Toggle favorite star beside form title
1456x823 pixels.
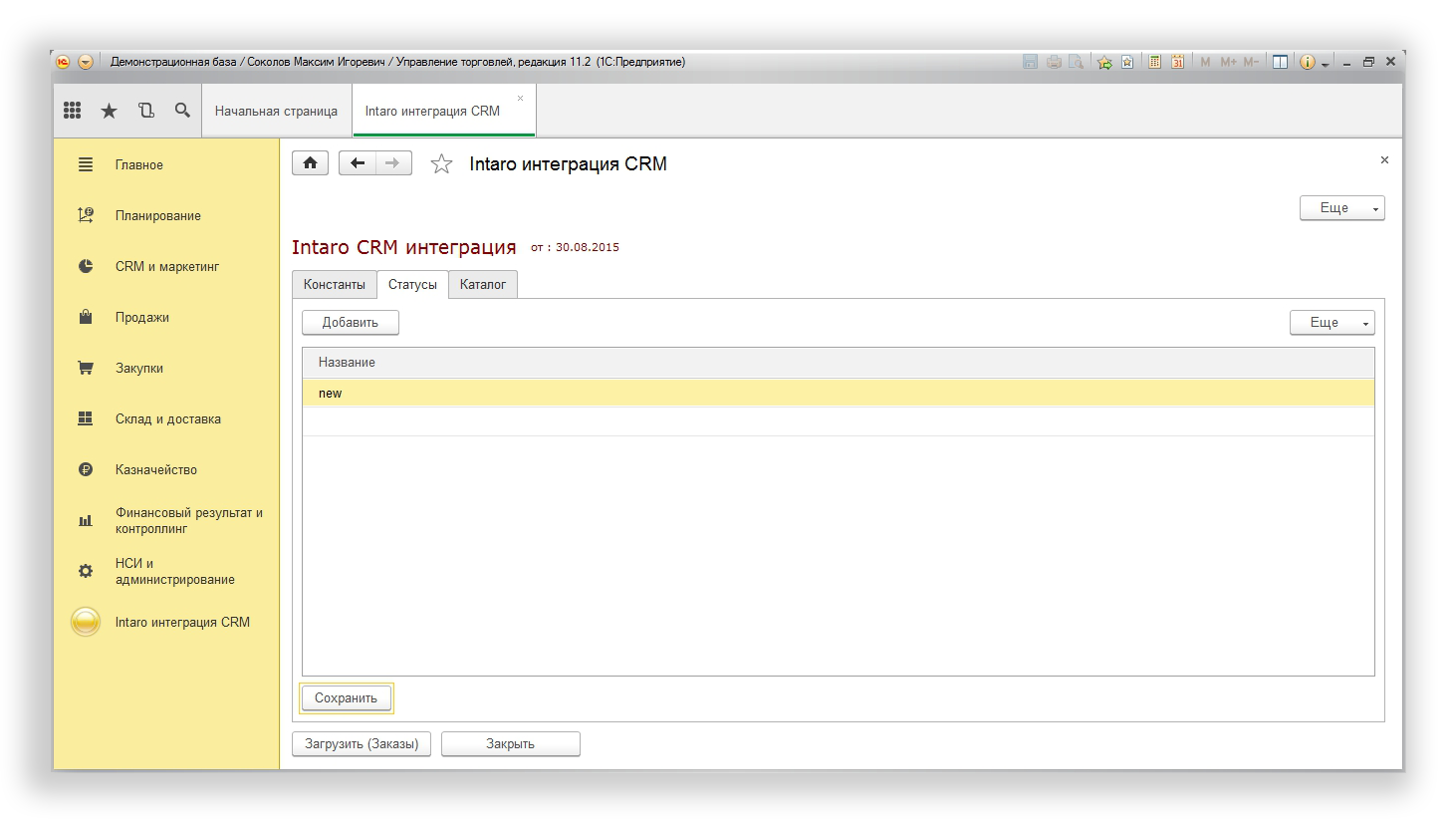[441, 164]
